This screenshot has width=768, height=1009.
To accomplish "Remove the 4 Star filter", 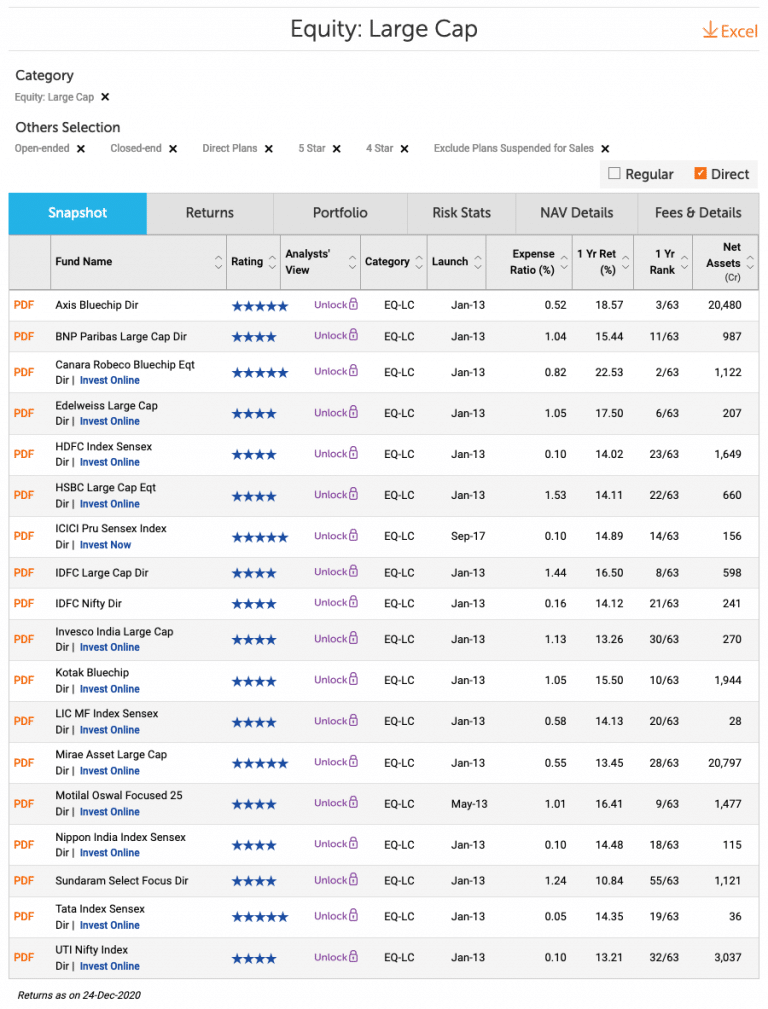I will (404, 149).
